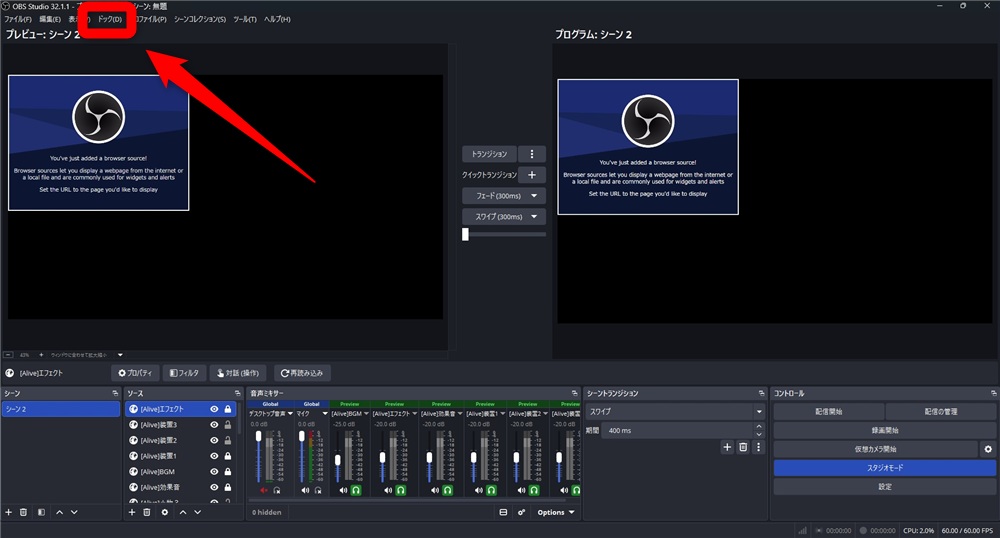Switch mixer layout icon beside Options

coord(503,512)
